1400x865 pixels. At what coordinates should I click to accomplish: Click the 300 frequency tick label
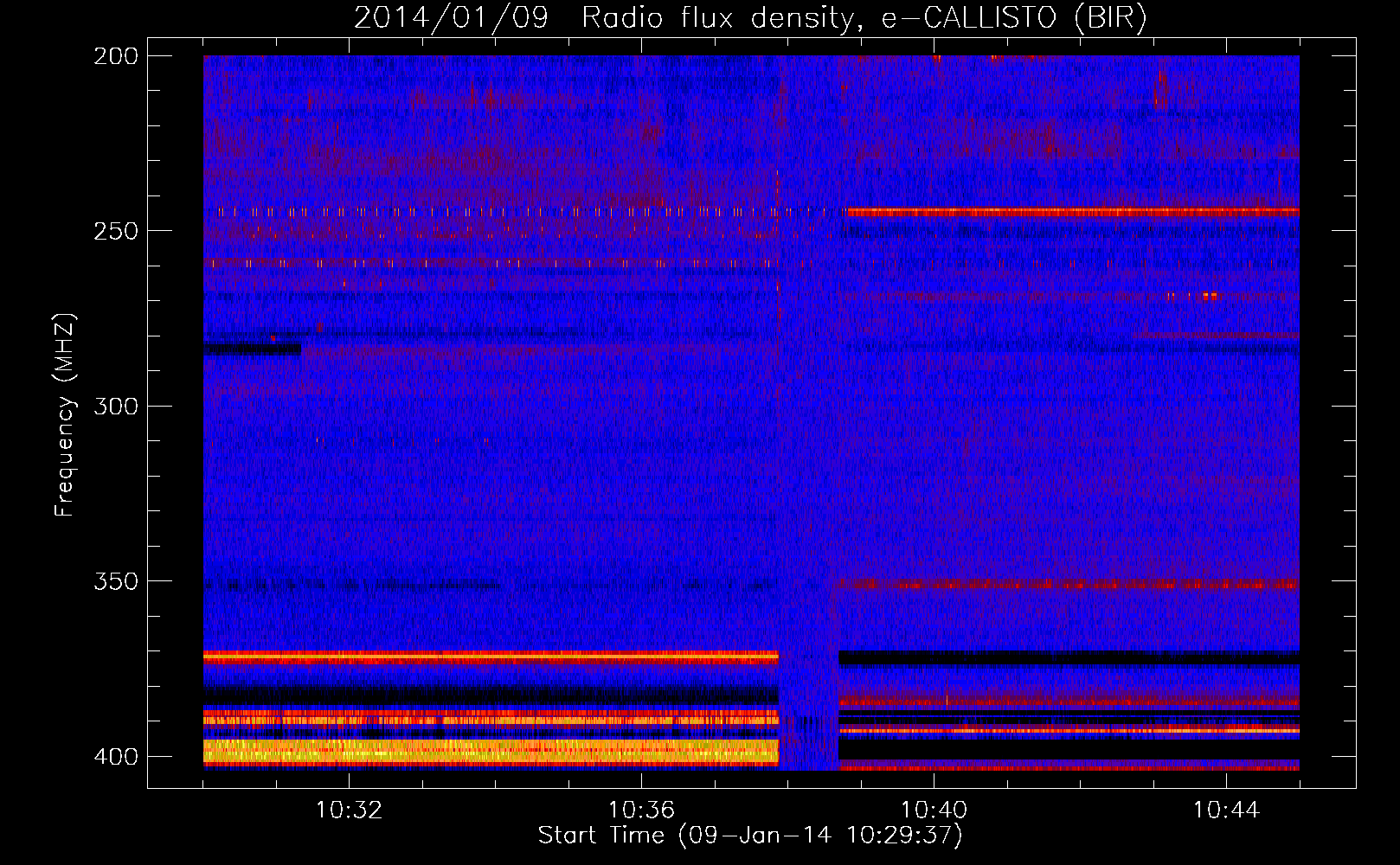tap(116, 406)
